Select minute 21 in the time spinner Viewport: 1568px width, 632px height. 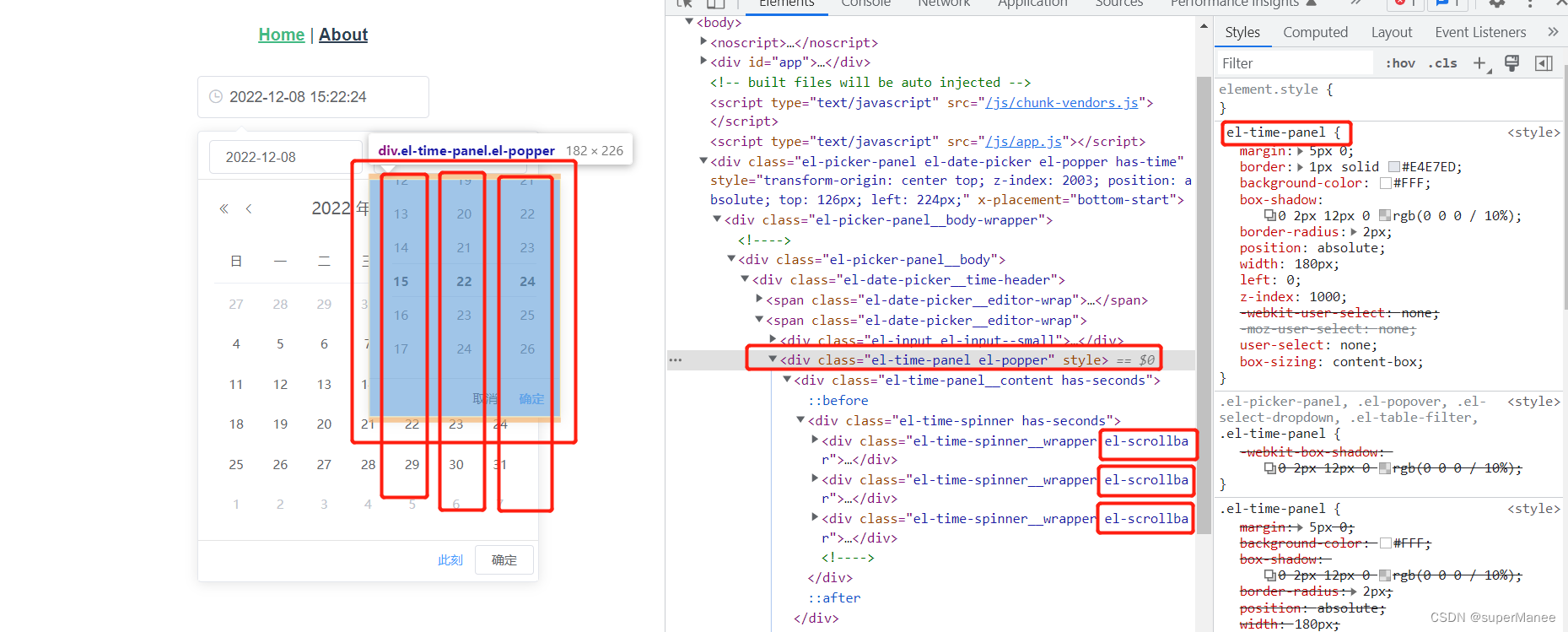[464, 247]
